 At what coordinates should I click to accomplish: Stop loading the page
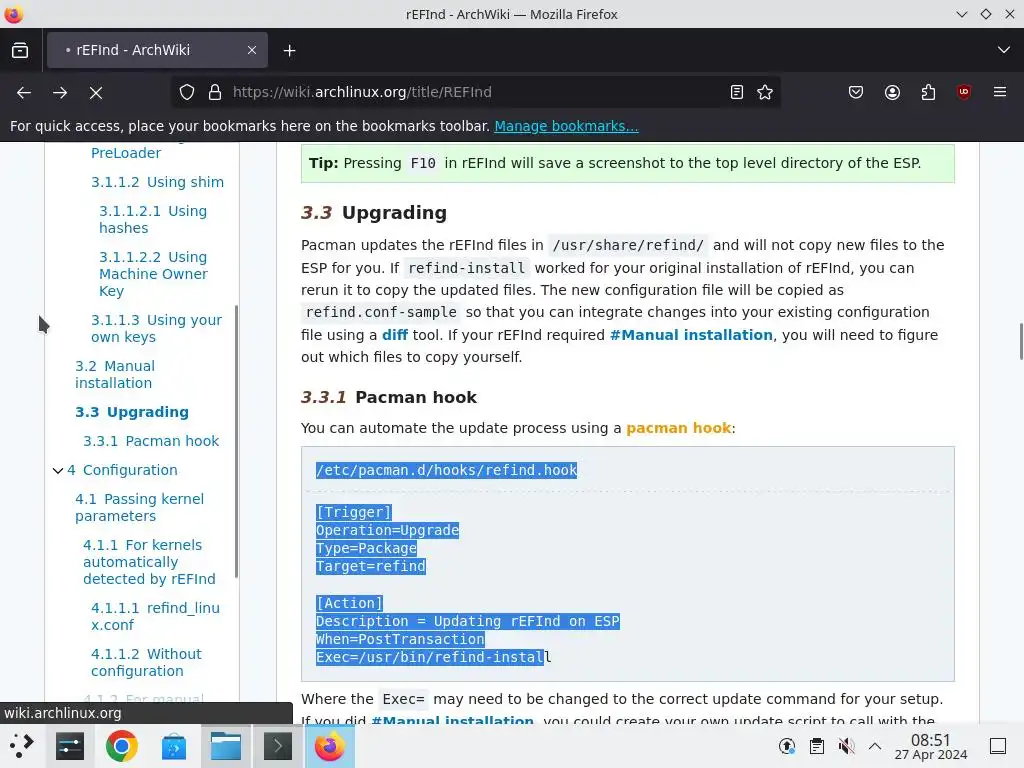(96, 93)
